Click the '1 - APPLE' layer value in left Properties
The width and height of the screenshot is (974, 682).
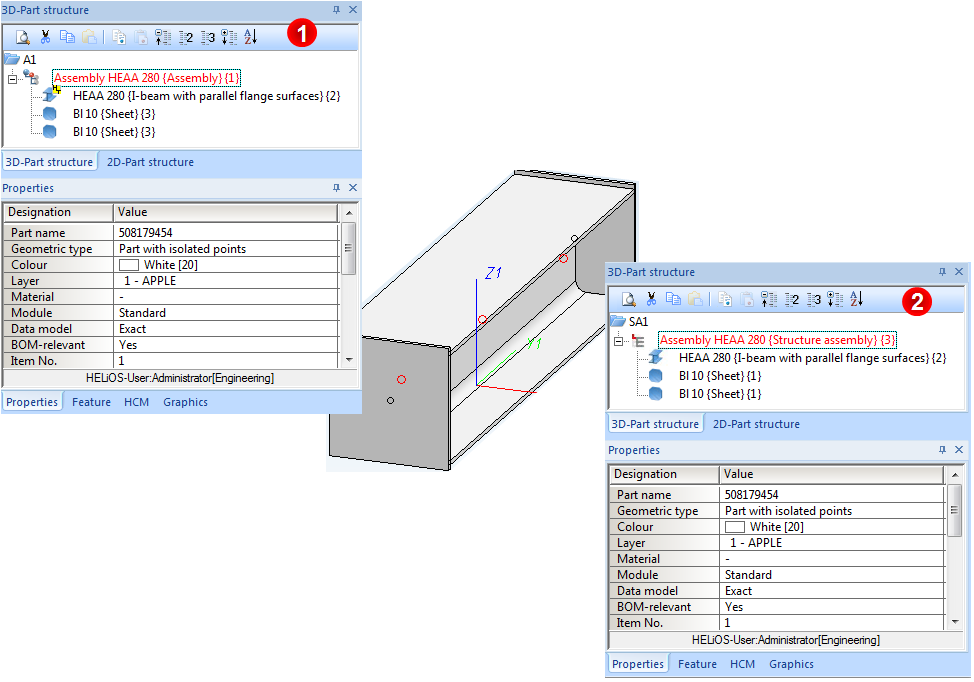[150, 281]
